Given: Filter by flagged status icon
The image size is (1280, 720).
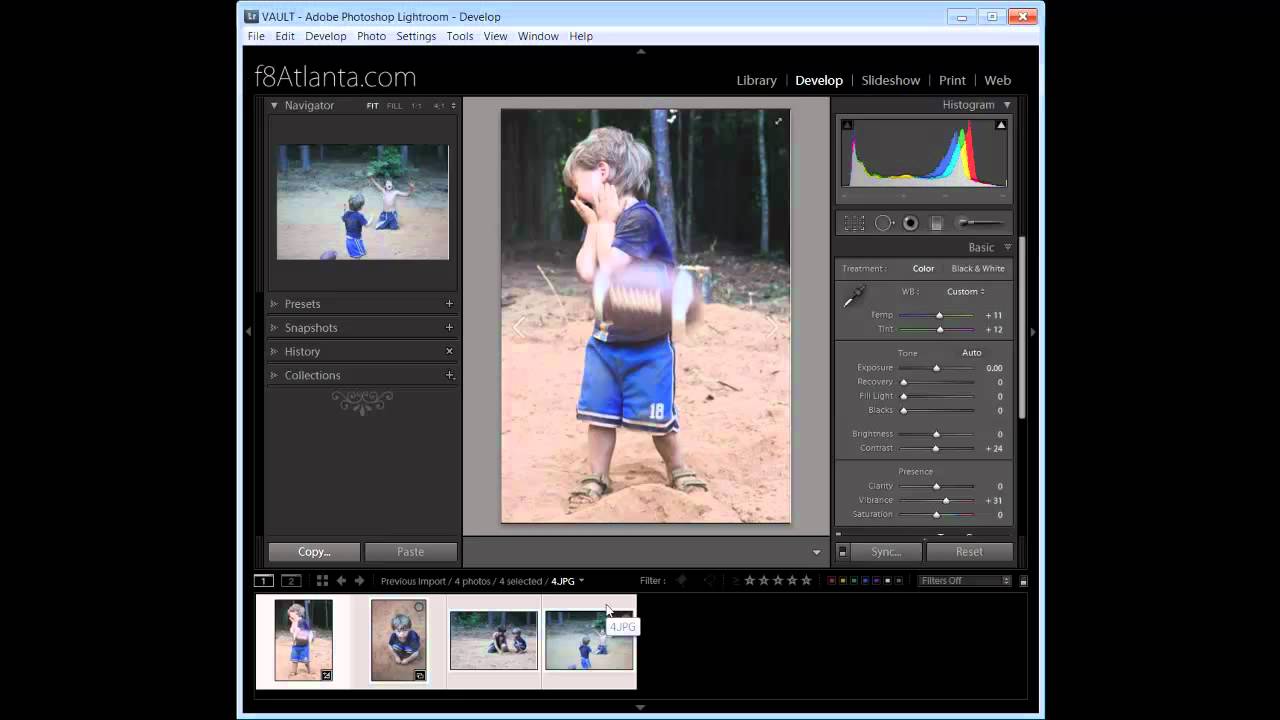Looking at the screenshot, I should 682,581.
